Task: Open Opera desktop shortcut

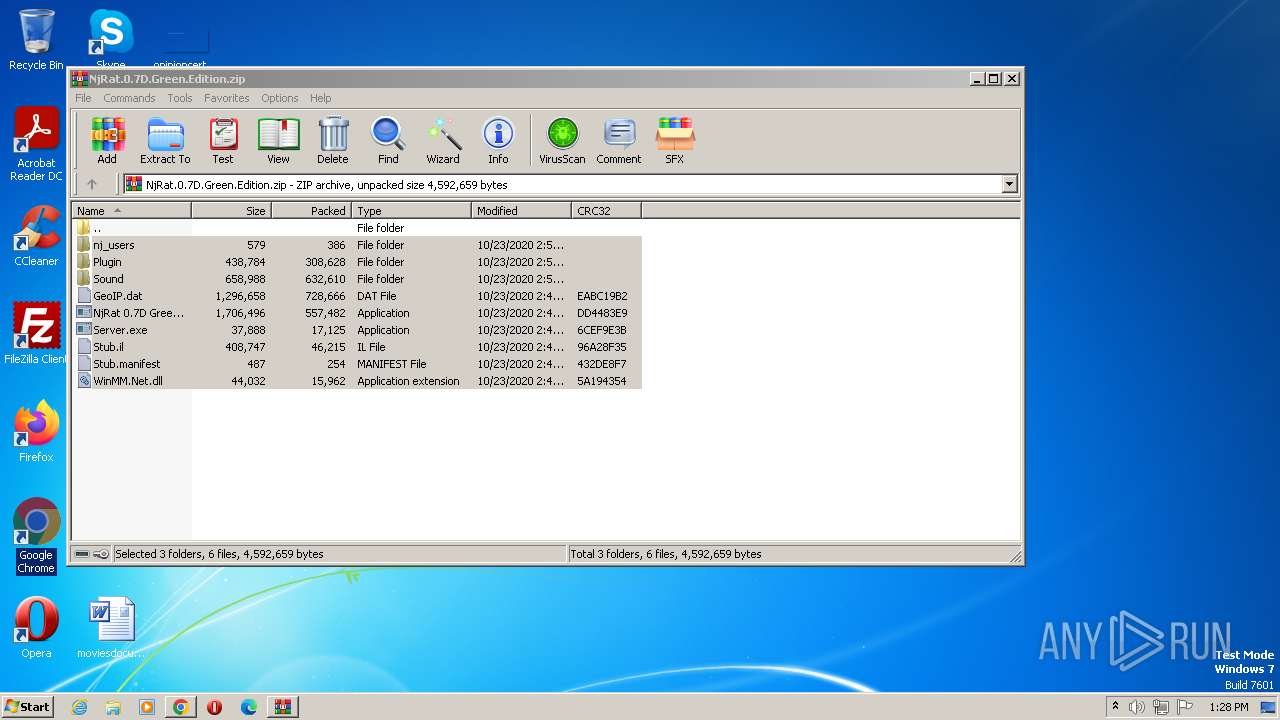Action: 36,628
